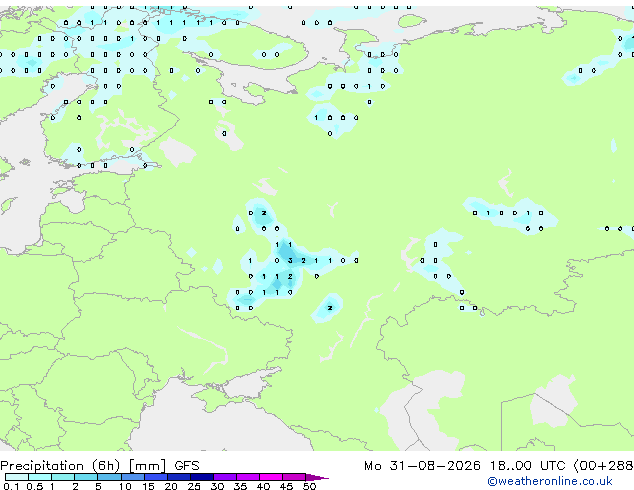Click the '40' legend scale label
This screenshot has height=490, width=634.
[x=263, y=486]
